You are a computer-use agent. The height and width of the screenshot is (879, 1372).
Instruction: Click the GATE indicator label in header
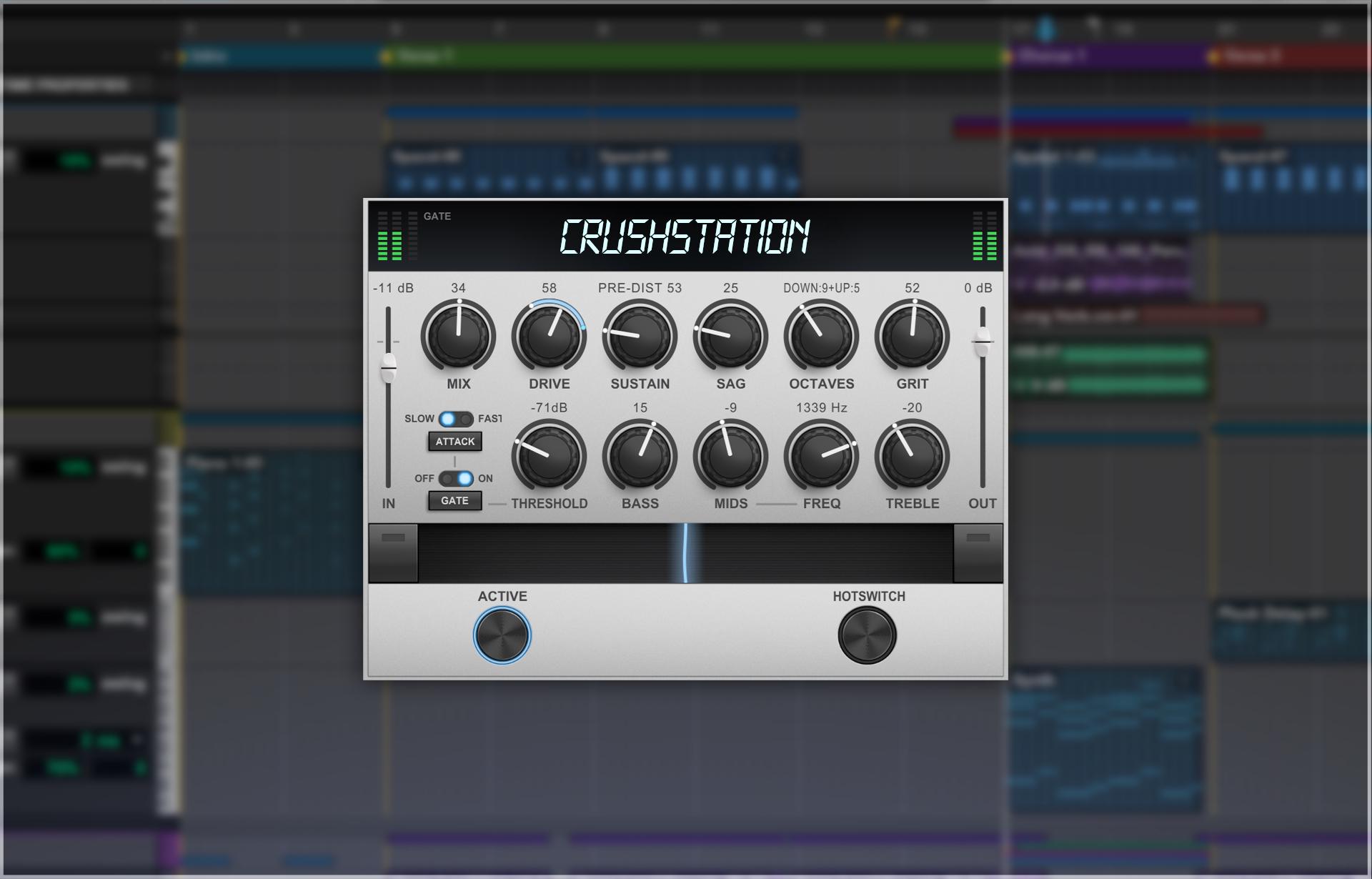point(437,217)
